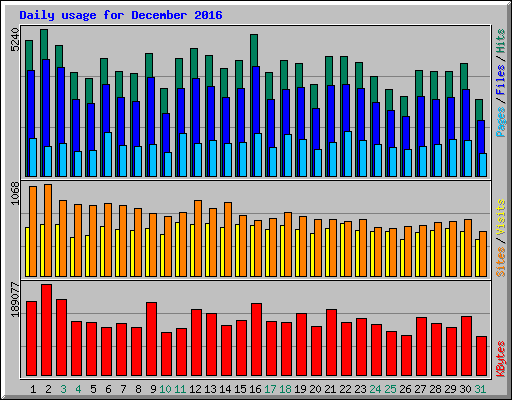Click the green hits bar for day 16
The height and width of the screenshot is (400, 512).
(x=254, y=50)
